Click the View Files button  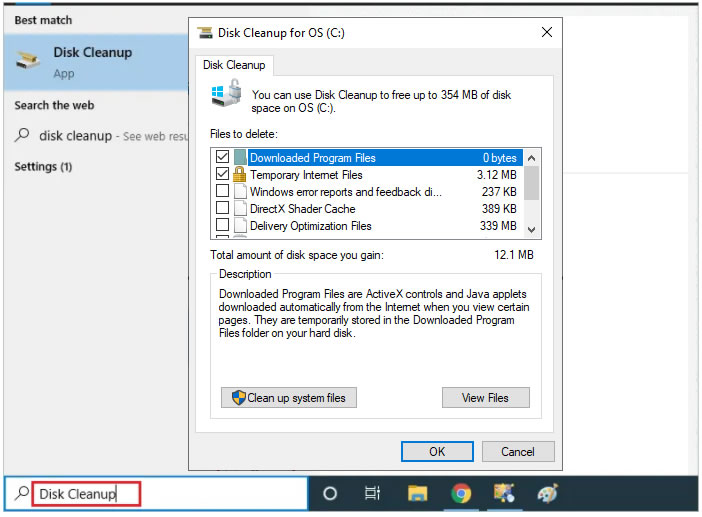coord(486,397)
